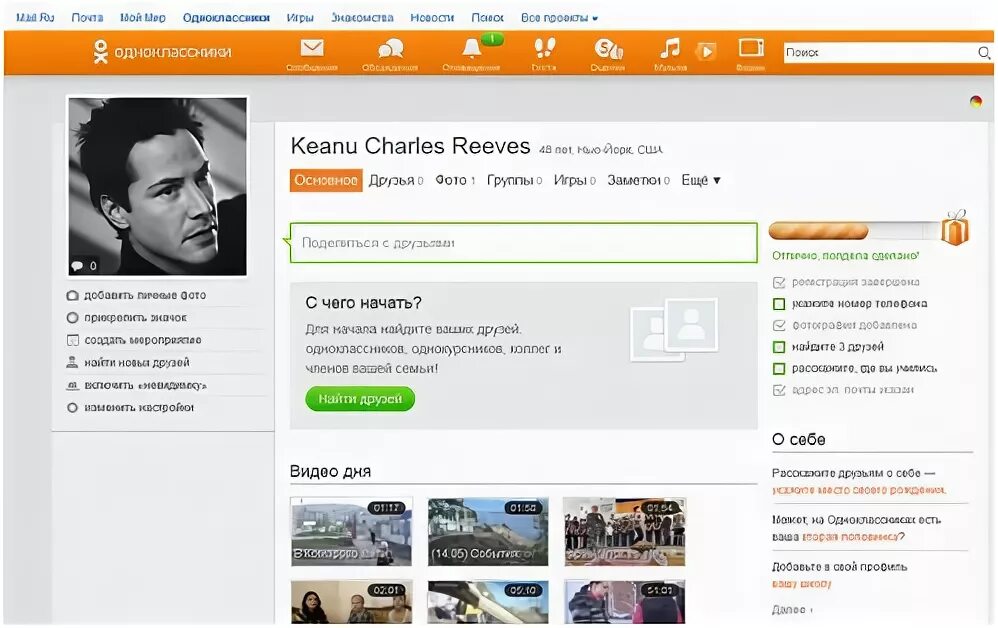The width and height of the screenshot is (998, 628).
Task: Open the Оповещения bell icon
Action: tap(472, 48)
